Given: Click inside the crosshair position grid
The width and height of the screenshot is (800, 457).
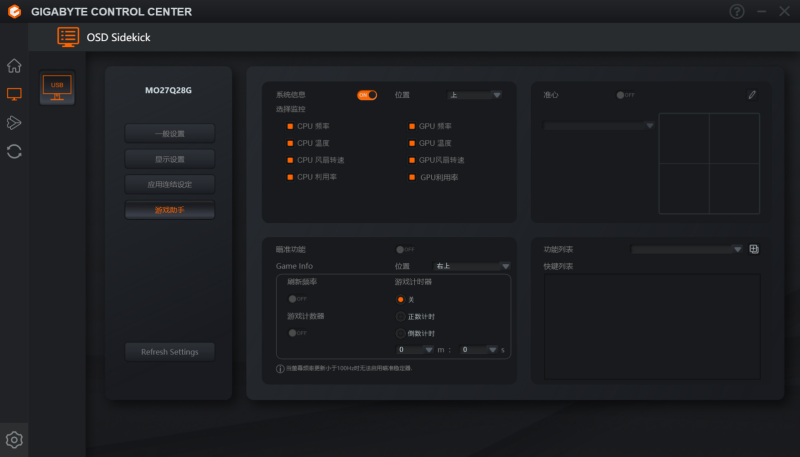Looking at the screenshot, I should tap(709, 163).
